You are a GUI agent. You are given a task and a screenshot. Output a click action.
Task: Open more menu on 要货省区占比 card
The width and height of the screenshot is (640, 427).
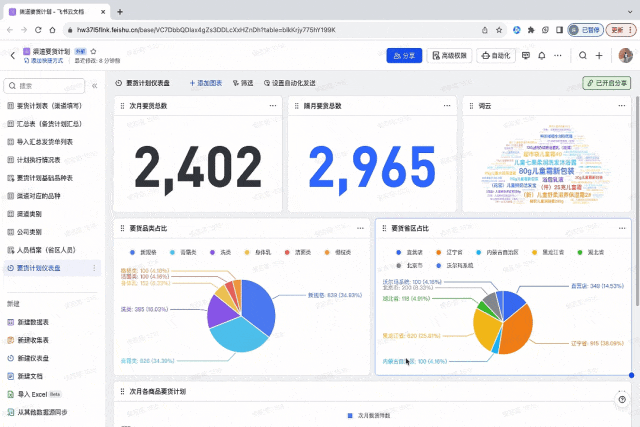click(622, 228)
